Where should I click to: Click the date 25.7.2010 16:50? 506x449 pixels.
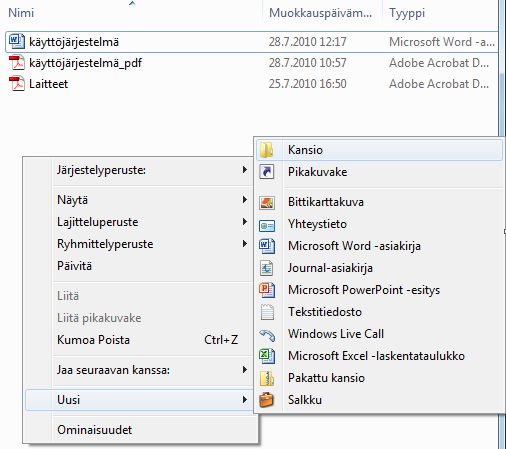308,84
